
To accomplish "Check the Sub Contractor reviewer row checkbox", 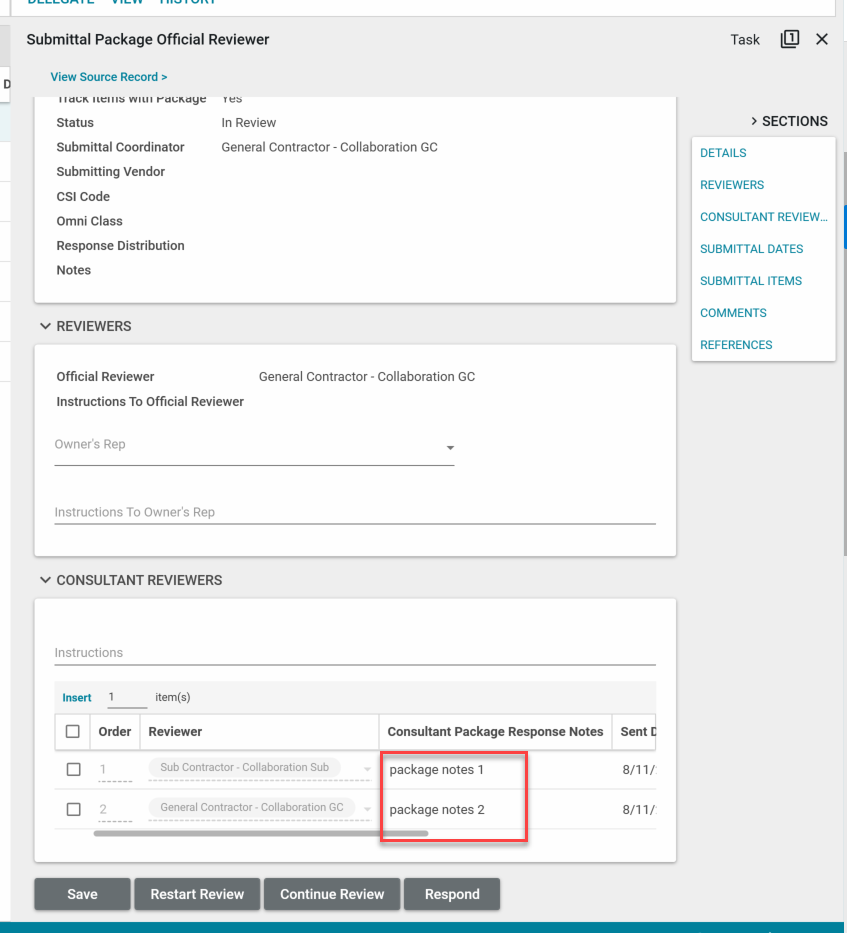I will click(73, 769).
